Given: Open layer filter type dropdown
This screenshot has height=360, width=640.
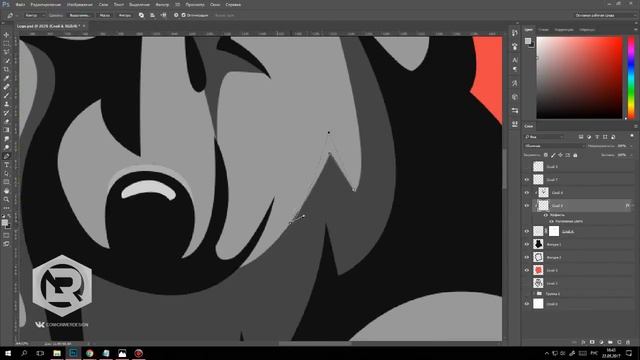Looking at the screenshot, I should [x=544, y=137].
